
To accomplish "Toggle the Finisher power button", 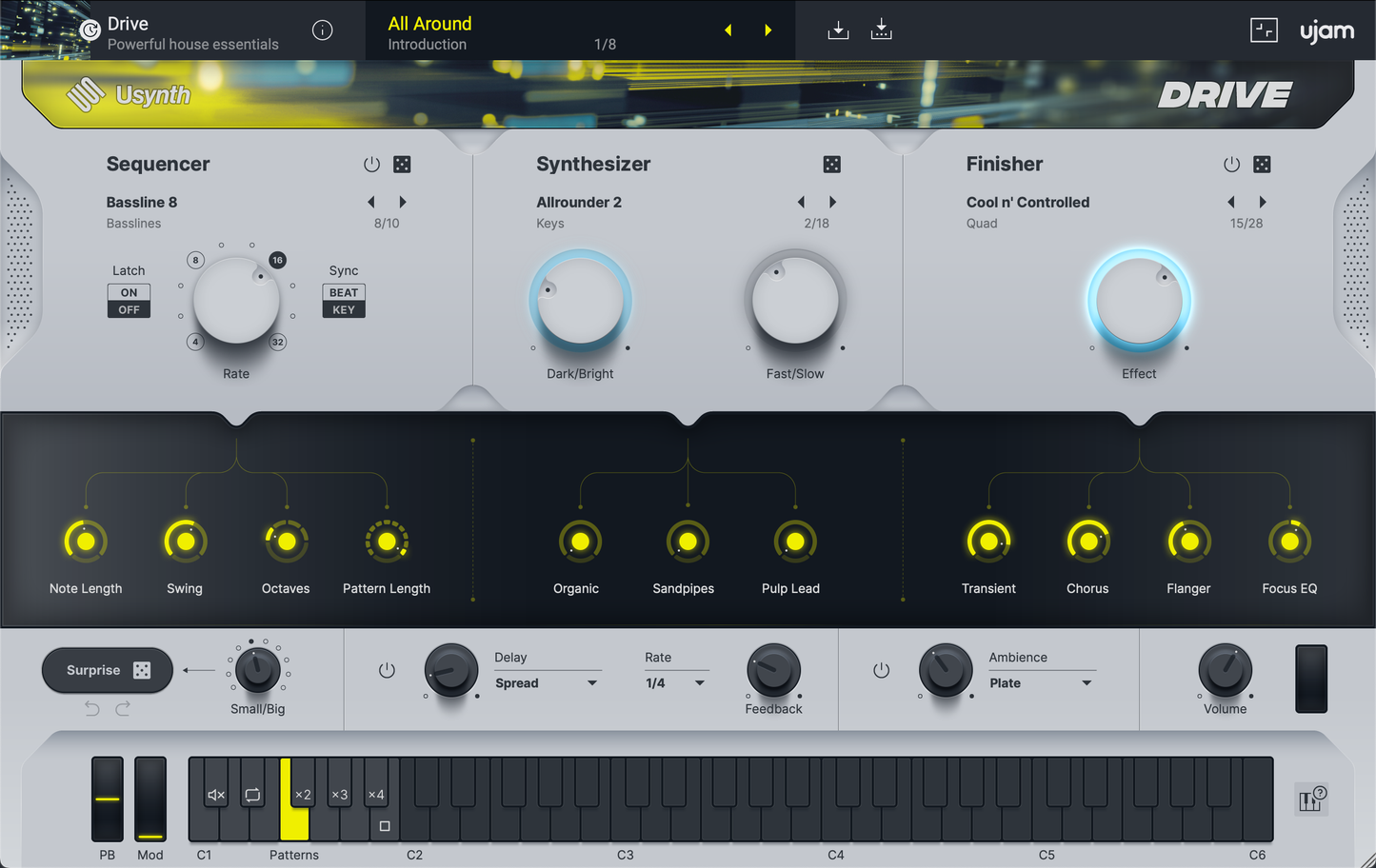I will click(x=1231, y=165).
